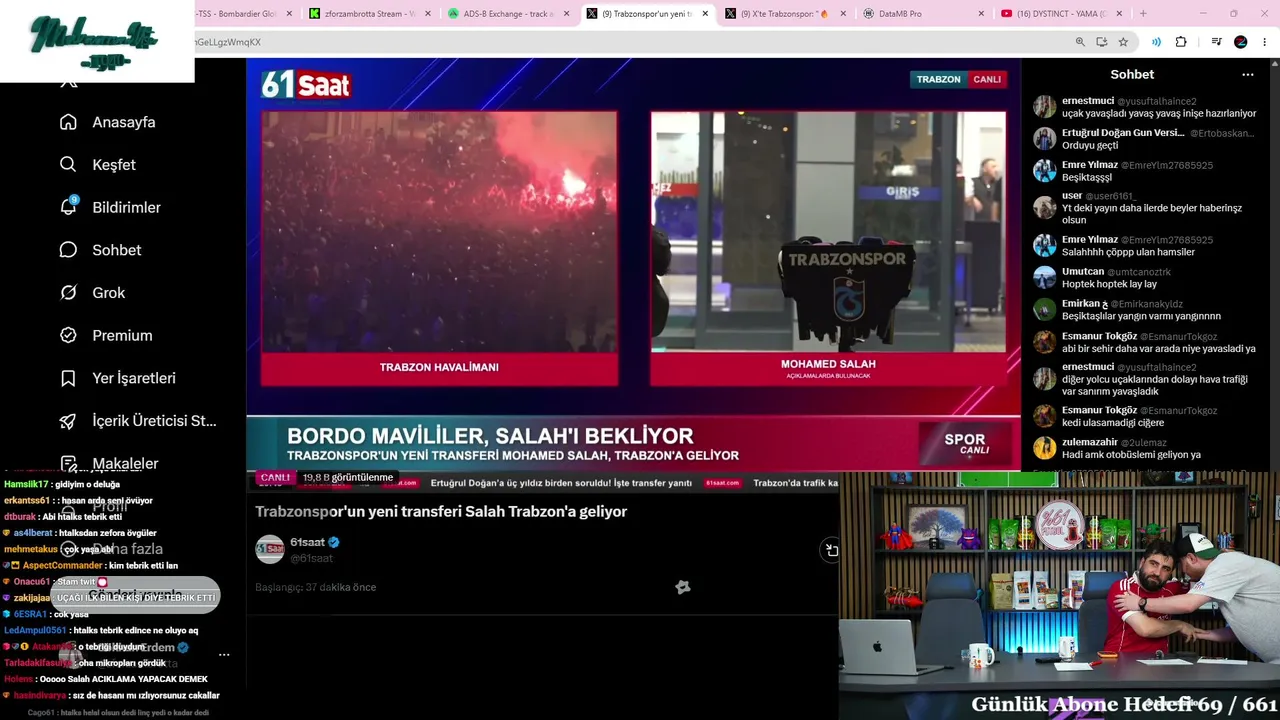Open Anasayfa home icon in X sidebar
Image resolution: width=1280 pixels, height=720 pixels.
(x=68, y=122)
